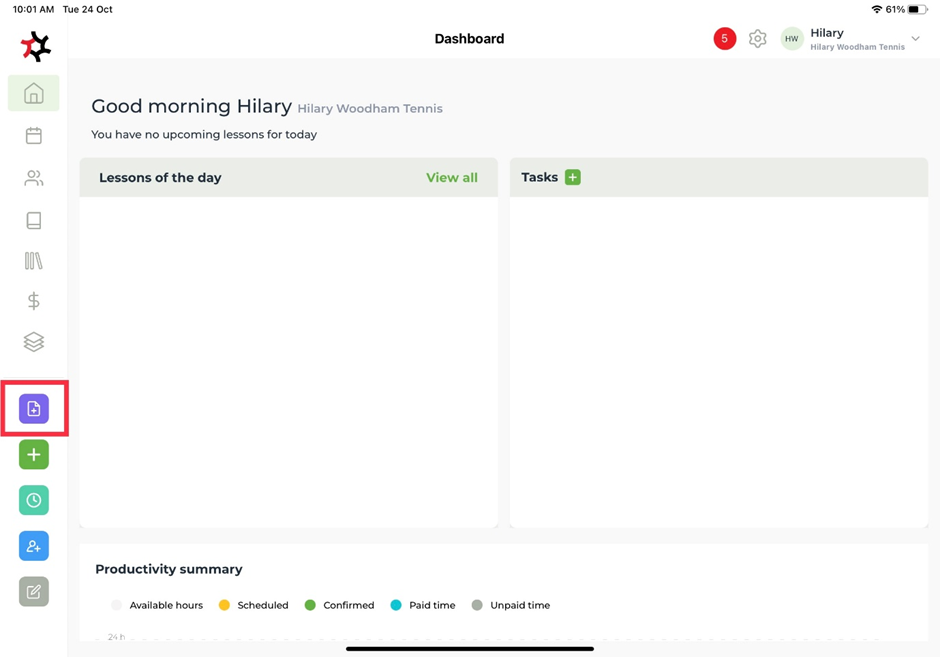Click the purple add document button

click(x=34, y=409)
